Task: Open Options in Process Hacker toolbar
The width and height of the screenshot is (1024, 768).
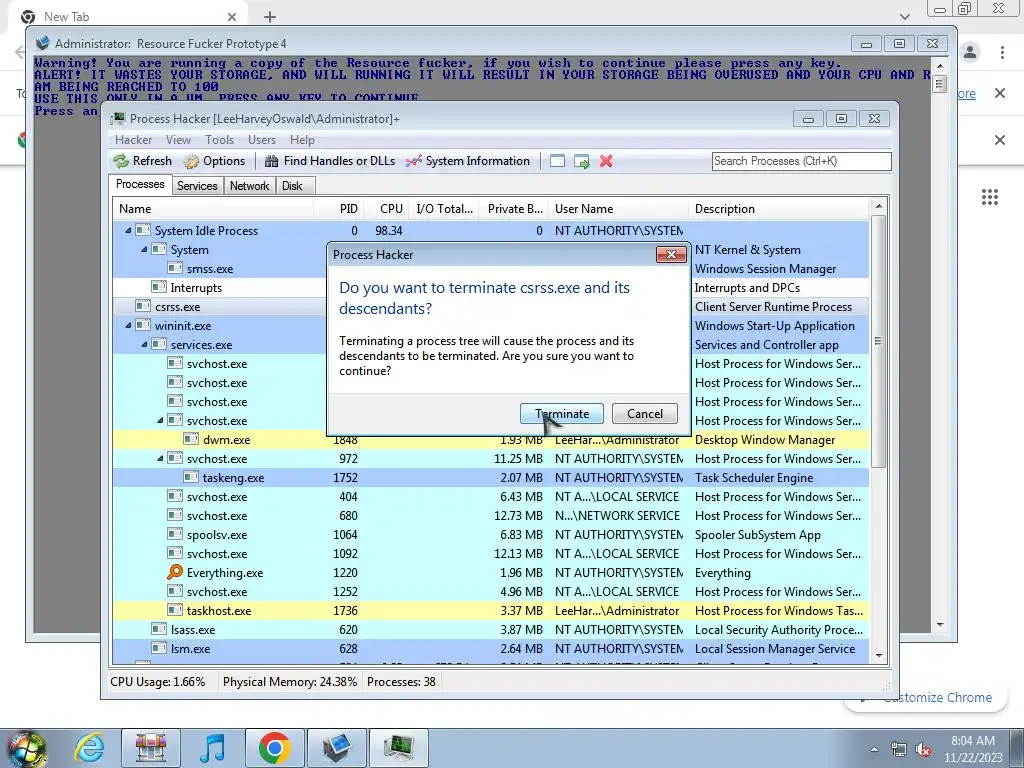Action: pos(214,161)
